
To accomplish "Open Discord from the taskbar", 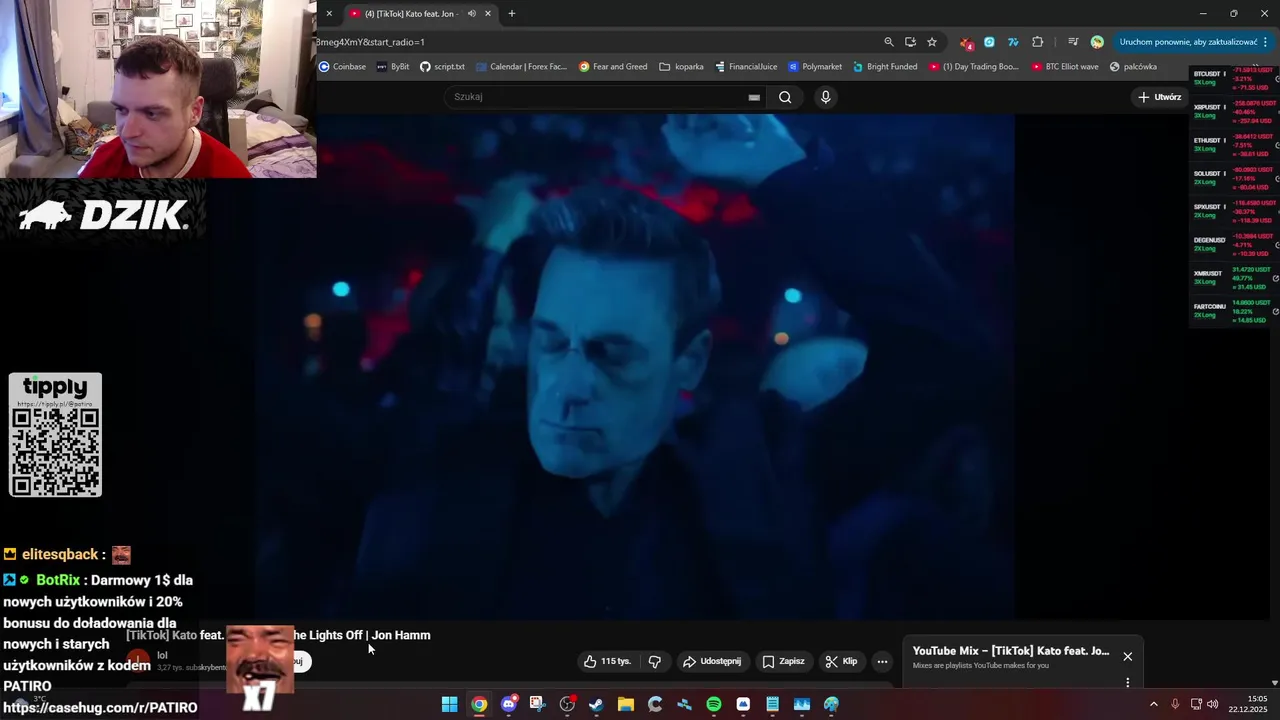I will [x=508, y=704].
